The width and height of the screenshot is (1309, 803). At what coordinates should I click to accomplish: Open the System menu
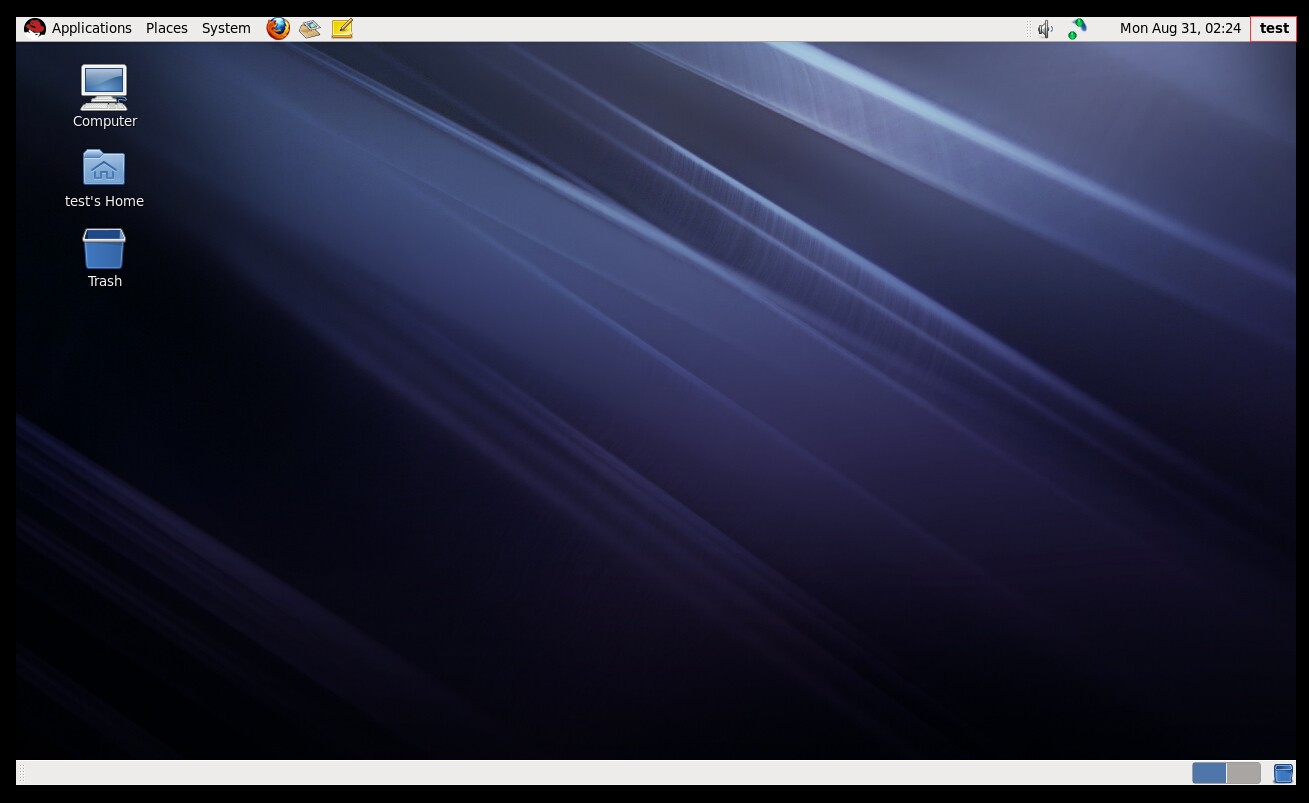pyautogui.click(x=226, y=28)
